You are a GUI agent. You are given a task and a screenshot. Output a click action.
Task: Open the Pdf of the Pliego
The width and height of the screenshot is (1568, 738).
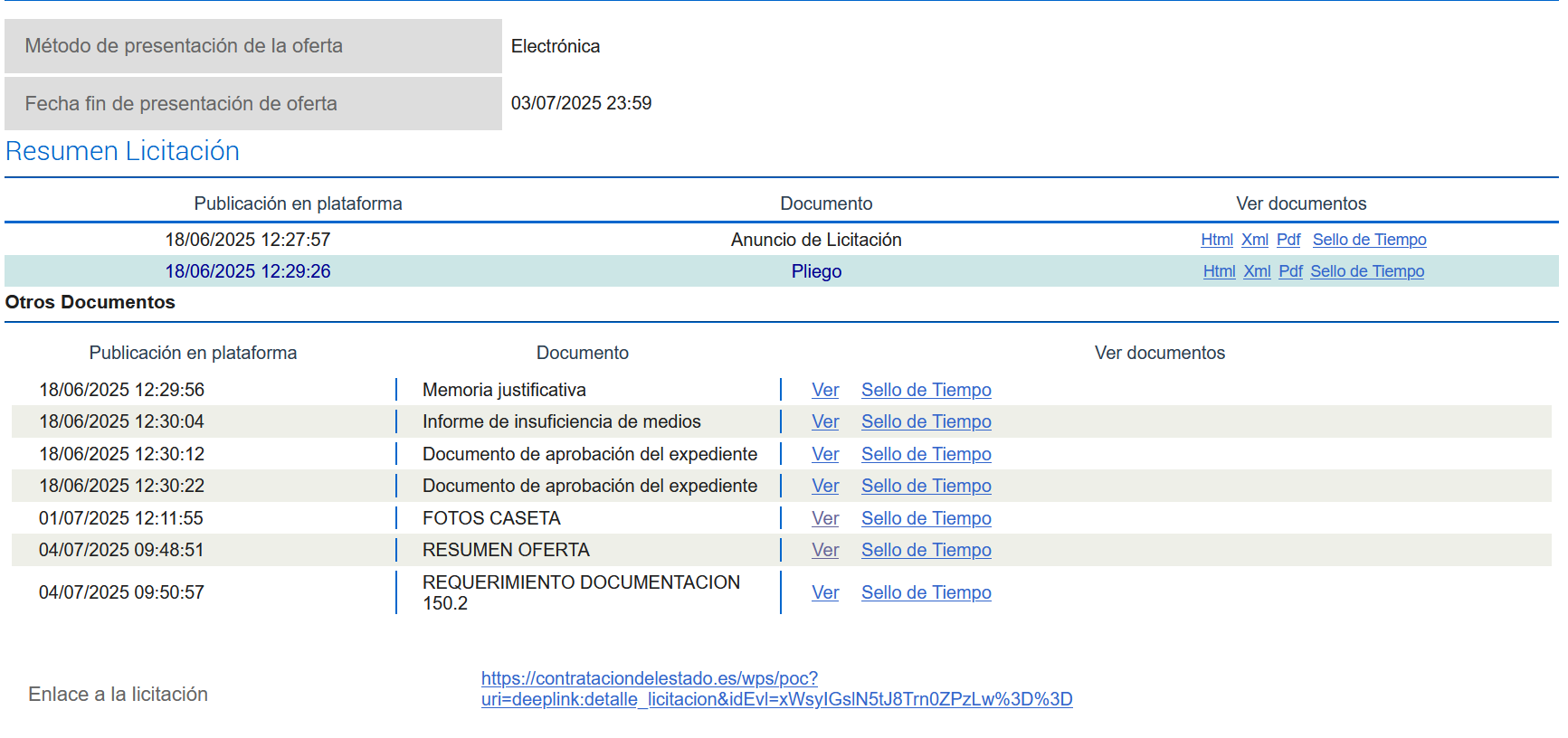pos(1290,271)
